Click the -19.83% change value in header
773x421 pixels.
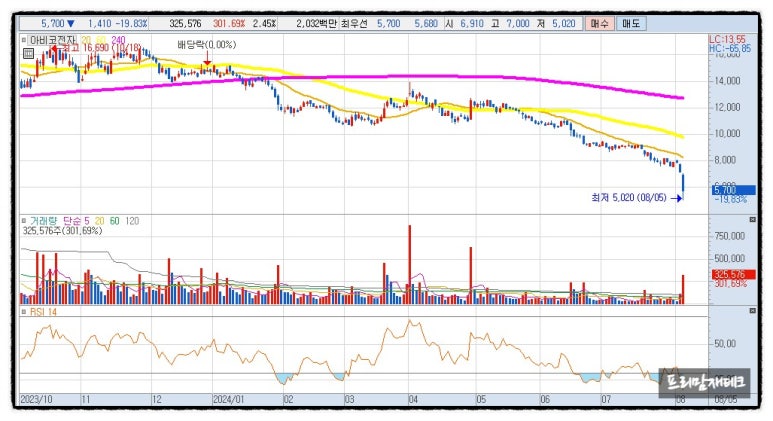[131, 24]
